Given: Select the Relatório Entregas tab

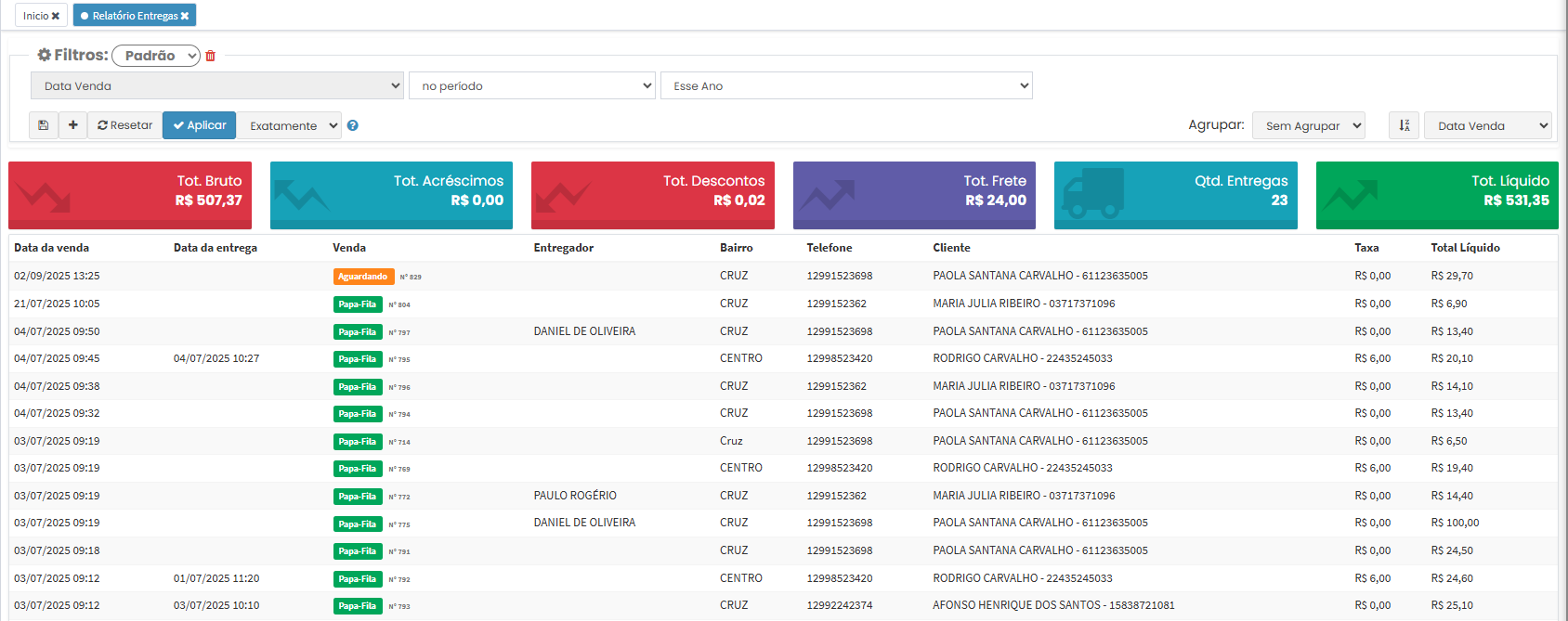Looking at the screenshot, I should pos(133,16).
